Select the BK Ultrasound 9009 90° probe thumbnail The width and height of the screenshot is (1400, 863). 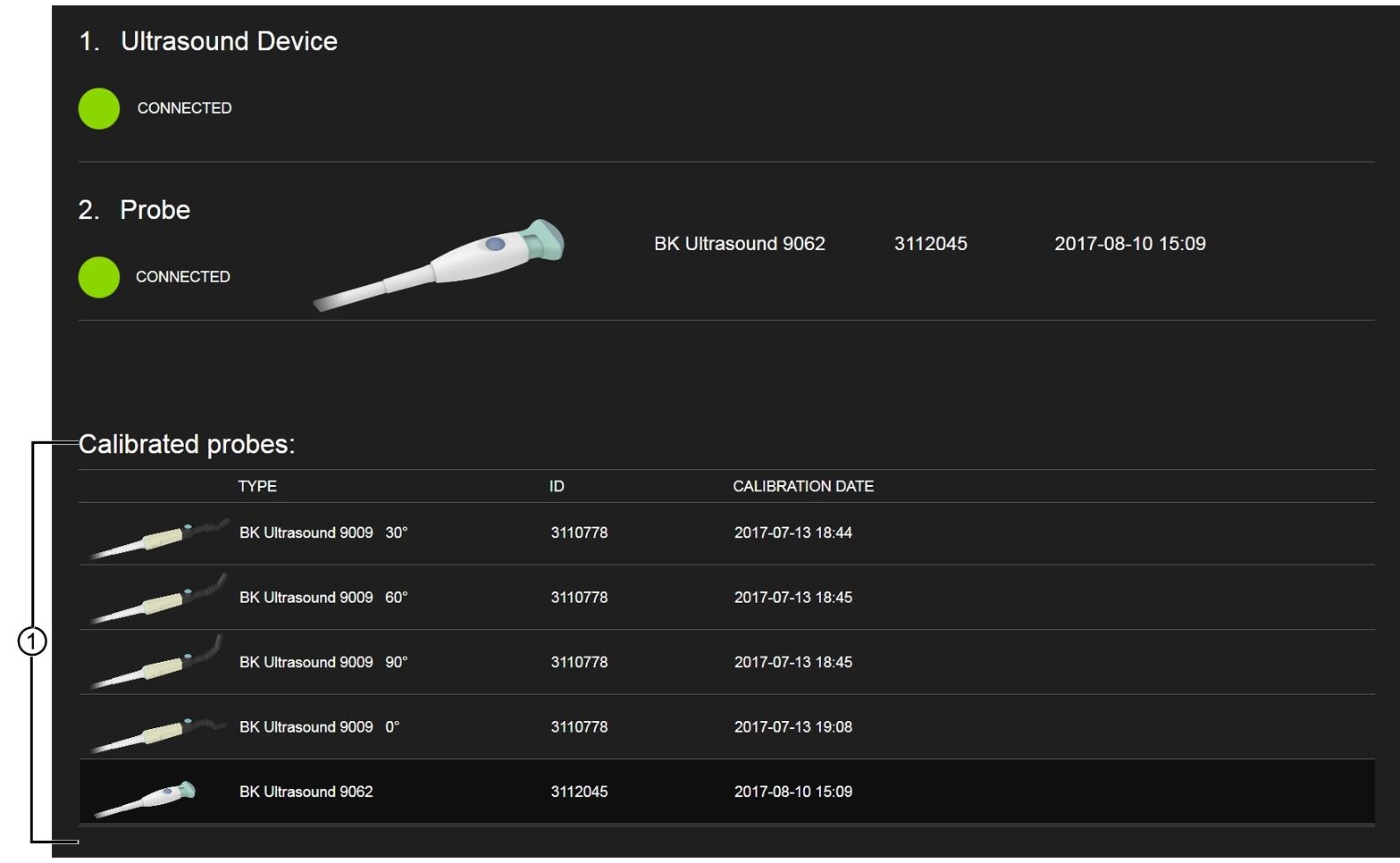(x=157, y=662)
